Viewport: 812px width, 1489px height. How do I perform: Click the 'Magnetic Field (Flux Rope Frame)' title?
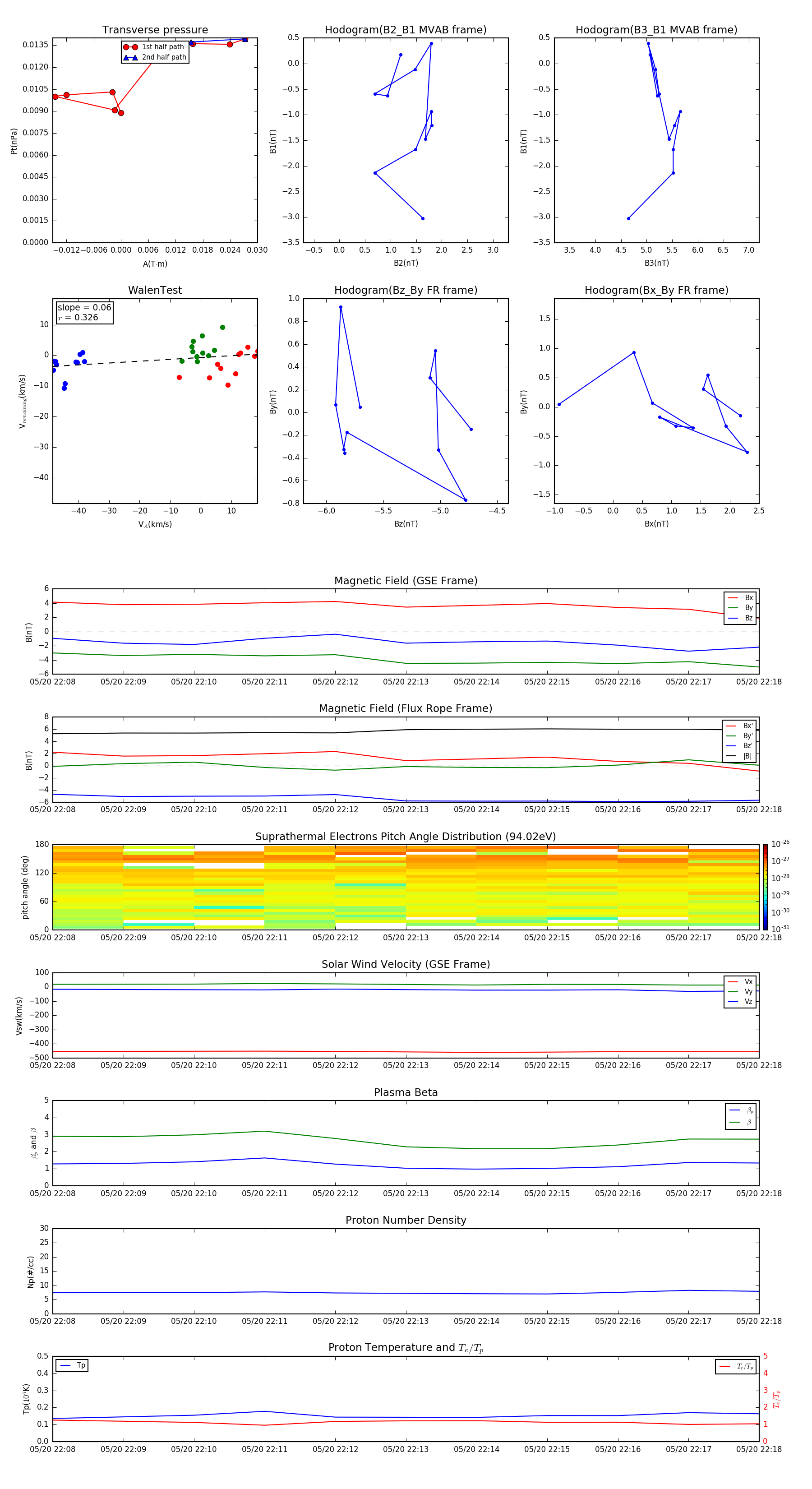coord(406,709)
